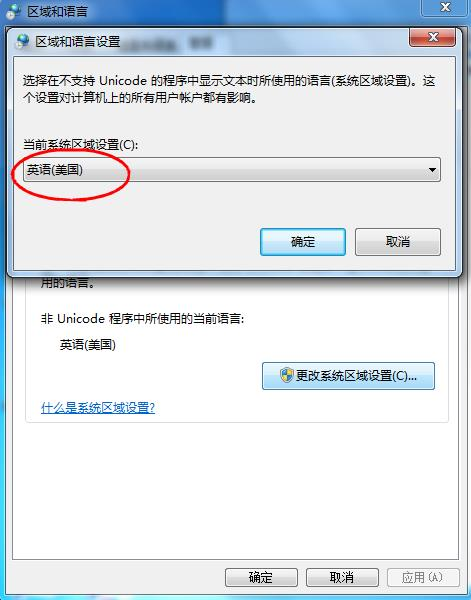Click the UAC shield icon on 更改系统区域设置 button
This screenshot has width=471, height=600.
pos(287,375)
